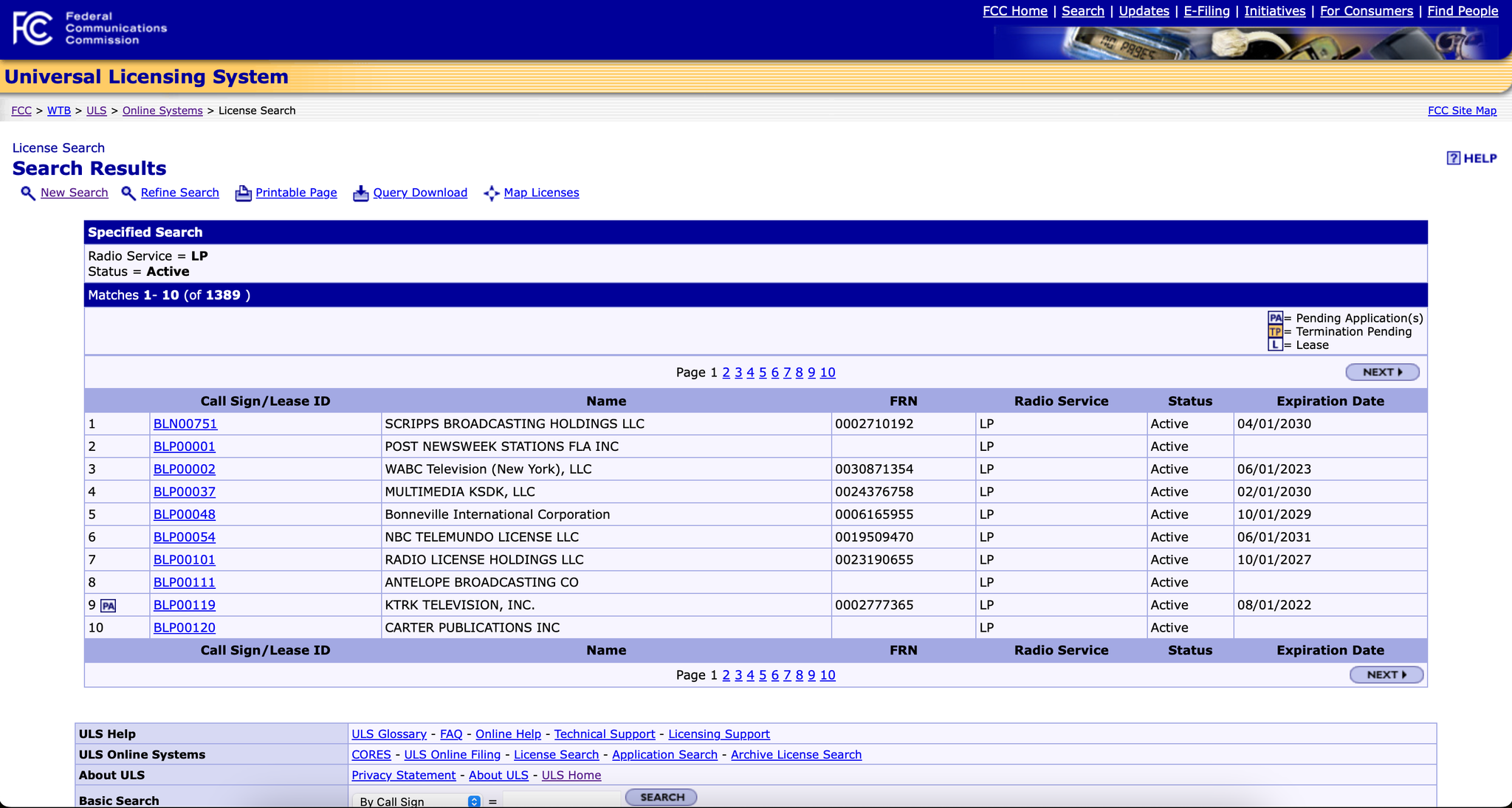Open the FAQ footer link
The height and width of the screenshot is (808, 1512).
tap(451, 734)
